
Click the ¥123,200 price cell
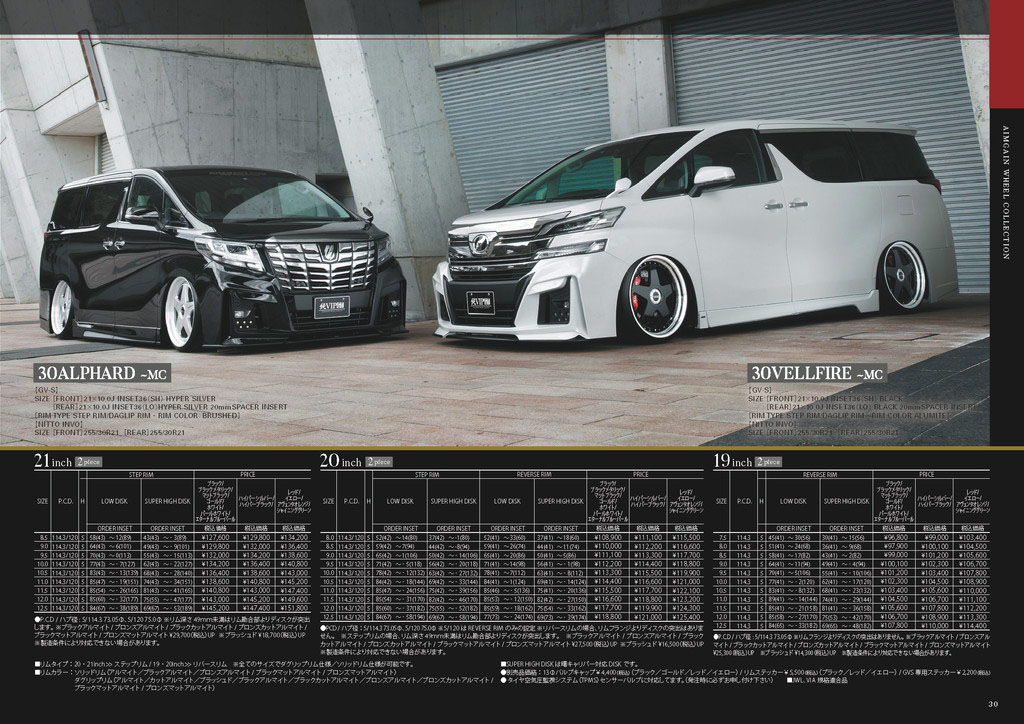pyautogui.click(x=686, y=599)
